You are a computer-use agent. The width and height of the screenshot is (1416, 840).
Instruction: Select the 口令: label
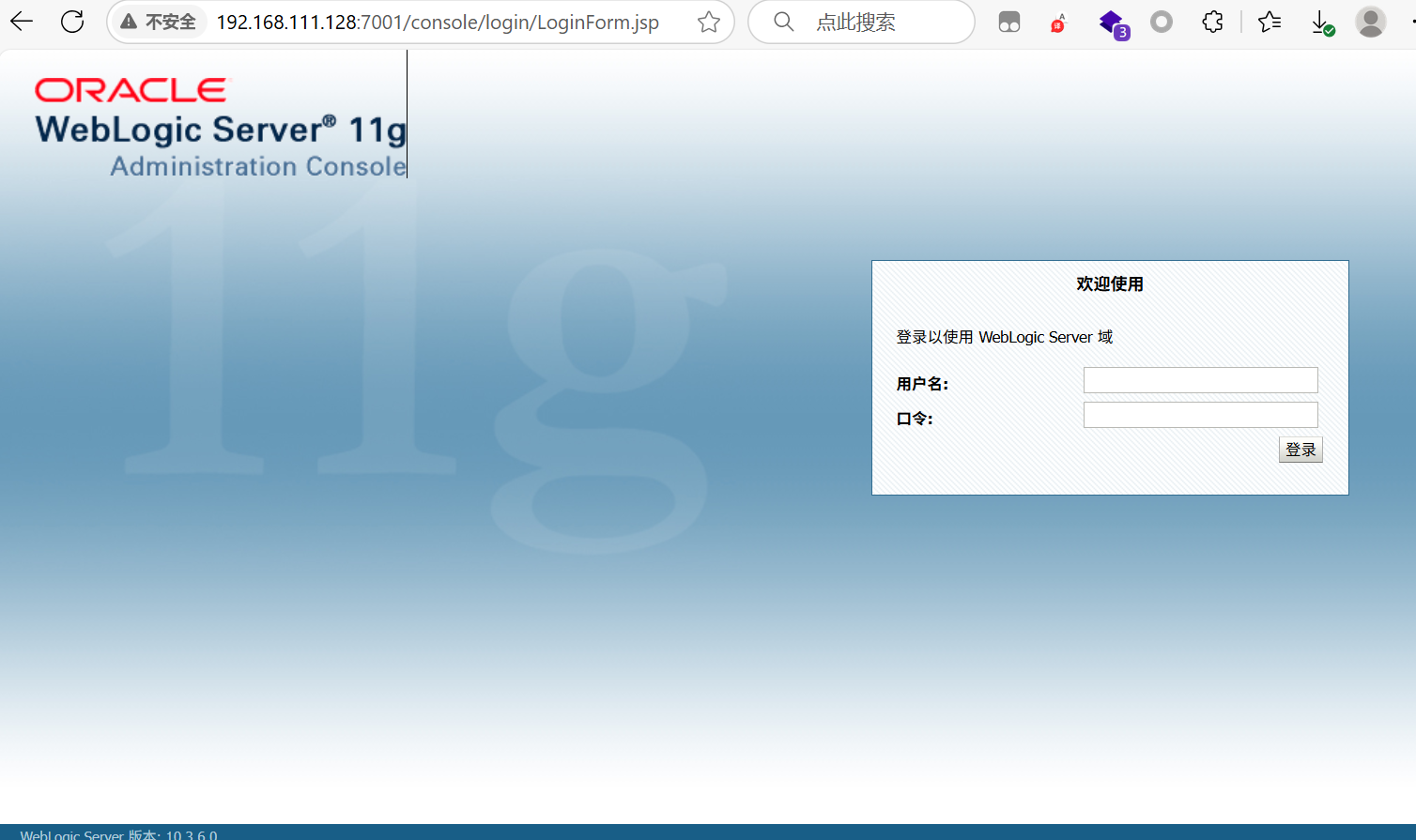point(915,419)
